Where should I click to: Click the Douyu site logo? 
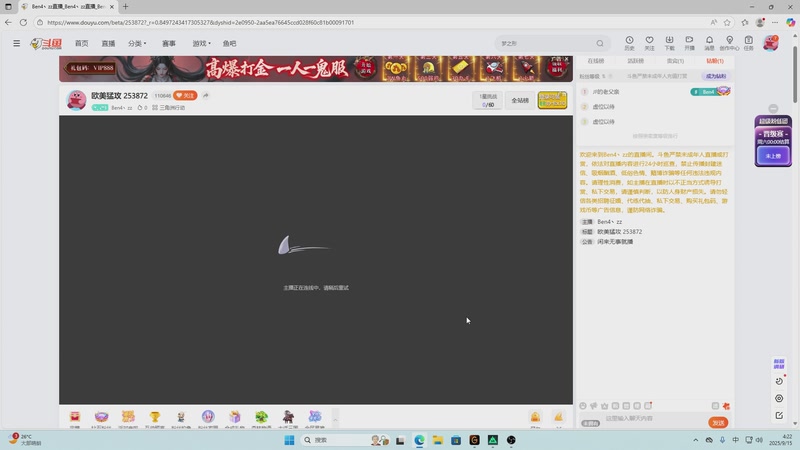pos(46,44)
